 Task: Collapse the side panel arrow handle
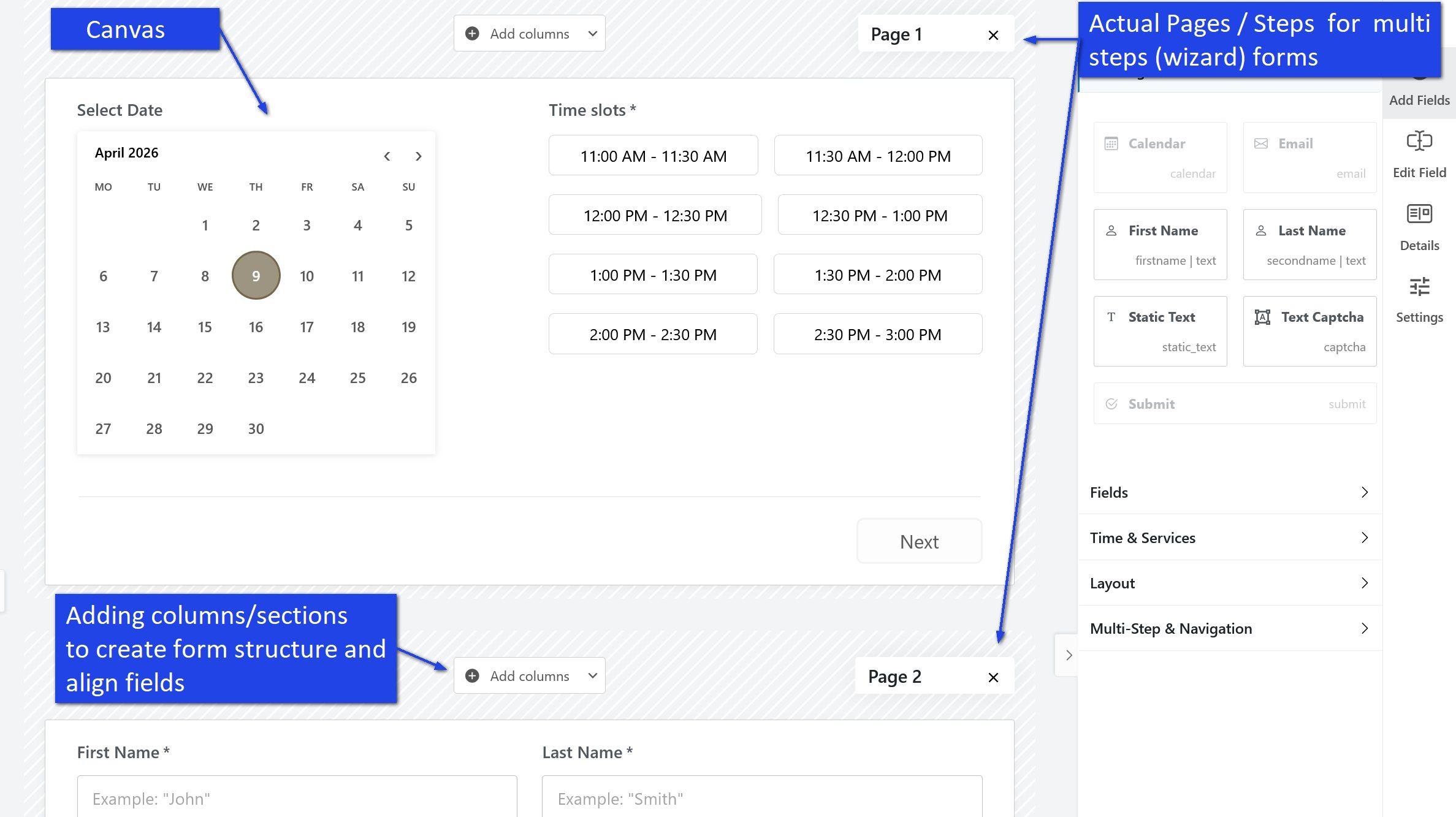(1068, 655)
